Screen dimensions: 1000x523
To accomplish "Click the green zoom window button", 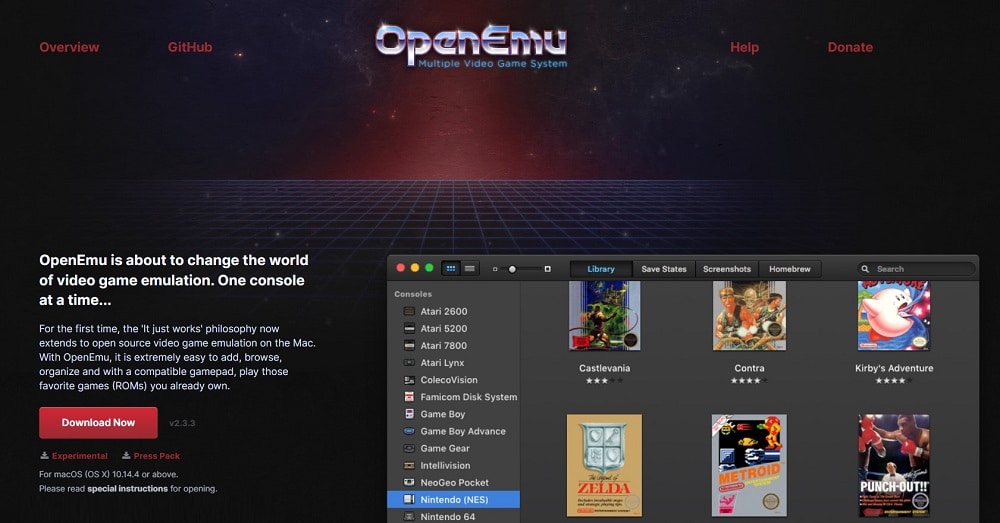I will (429, 269).
